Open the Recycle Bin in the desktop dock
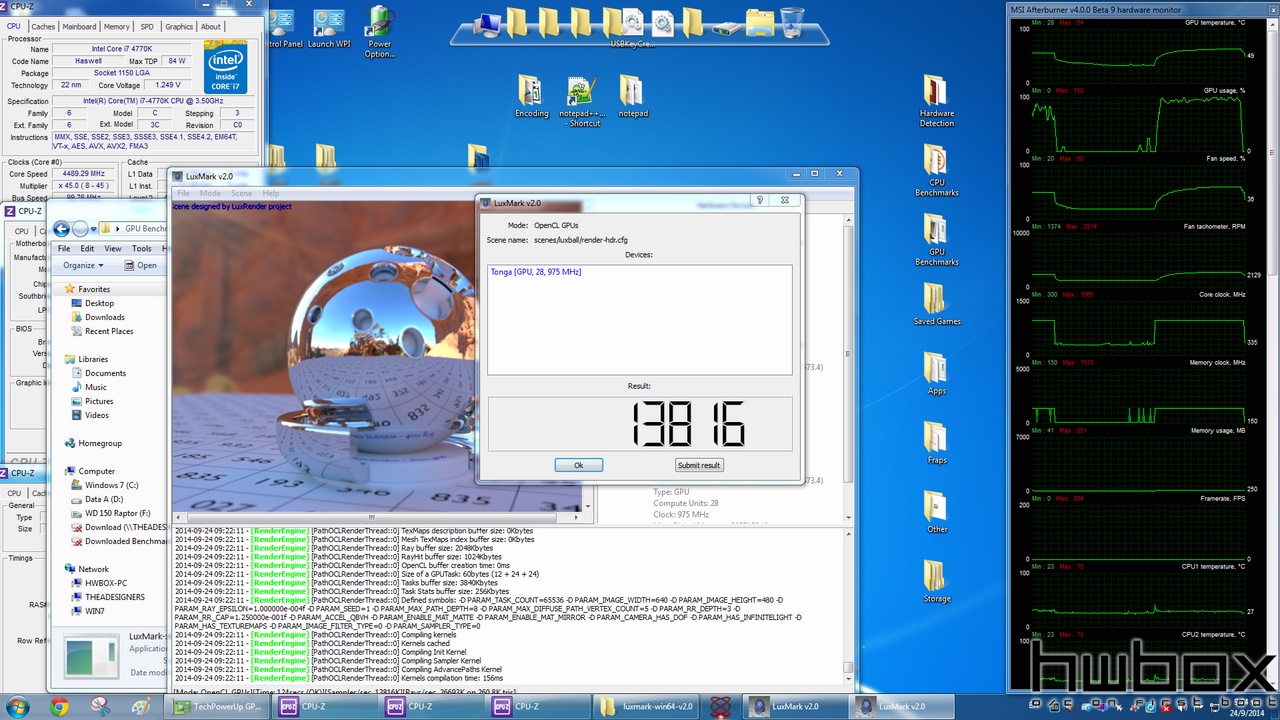The width and height of the screenshot is (1280, 720). 791,22
